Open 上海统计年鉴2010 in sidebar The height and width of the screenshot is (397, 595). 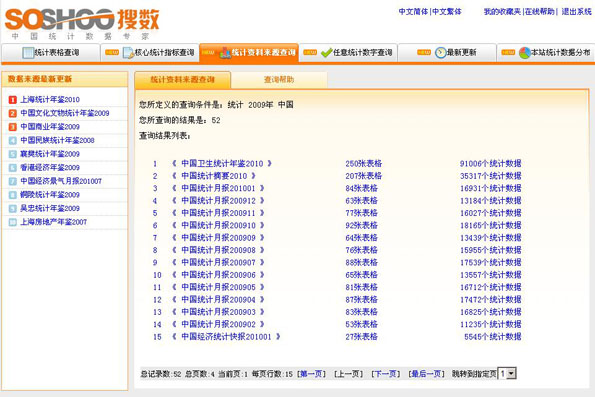tap(50, 100)
